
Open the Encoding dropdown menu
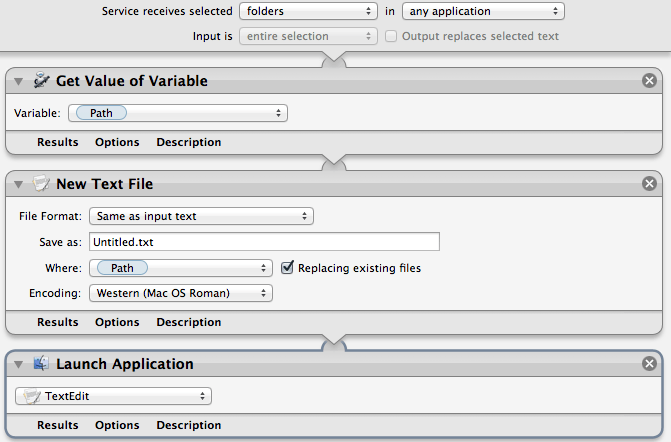[x=180, y=293]
